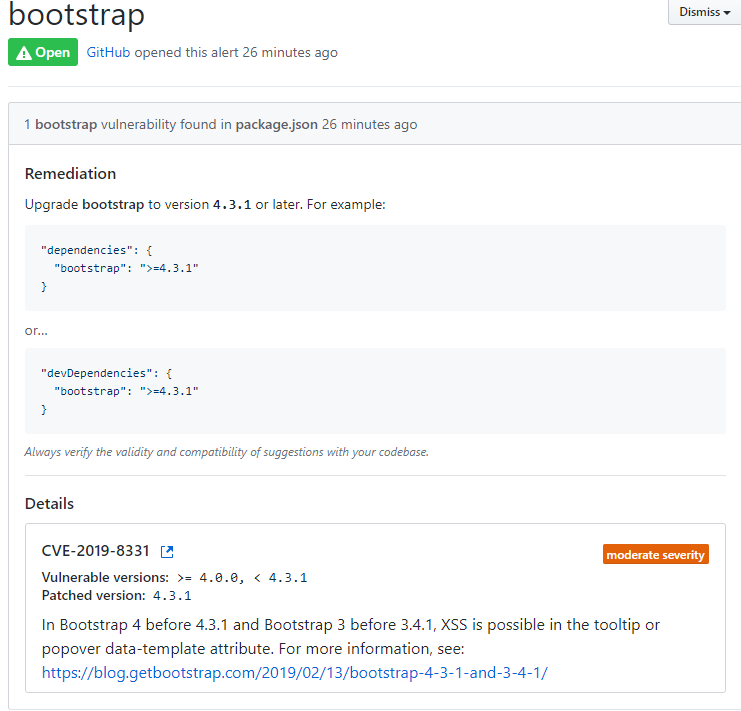Click 'Always verify the validity' note
The width and height of the screenshot is (741, 711).
[226, 452]
